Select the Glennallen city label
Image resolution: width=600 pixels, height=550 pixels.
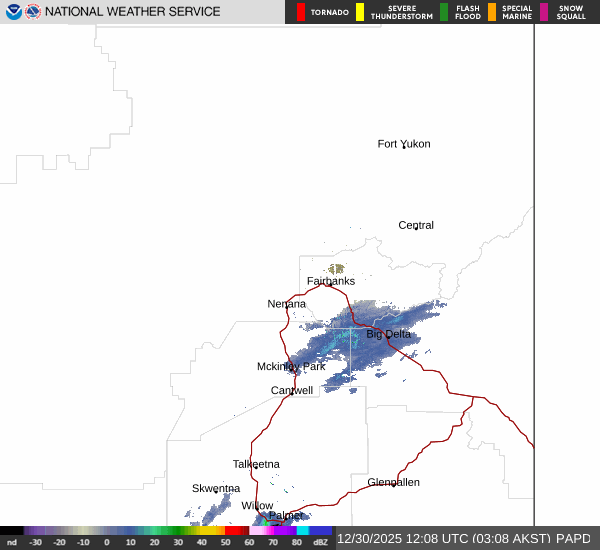[x=393, y=482]
